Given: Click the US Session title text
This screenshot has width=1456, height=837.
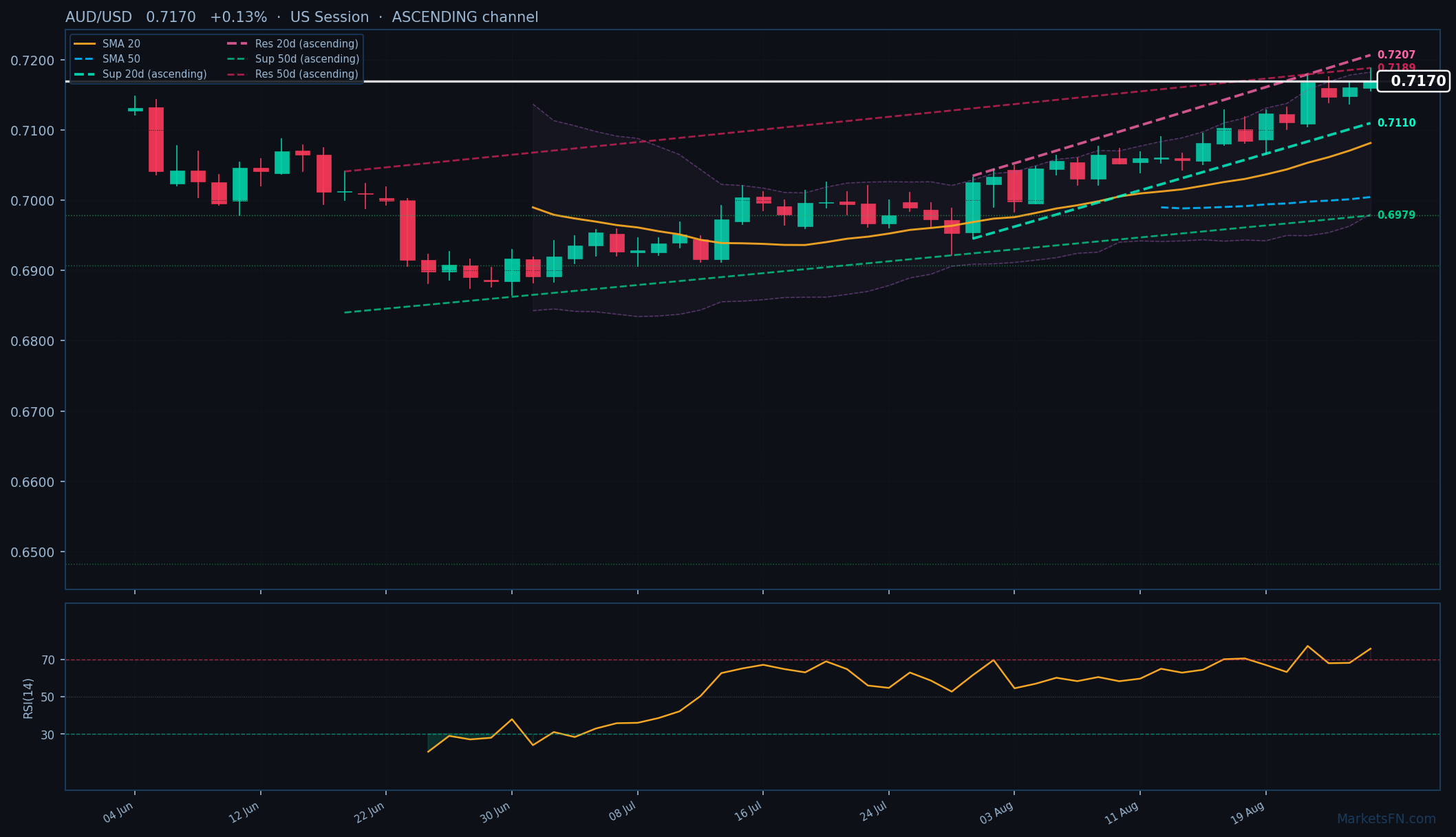Looking at the screenshot, I should (330, 17).
